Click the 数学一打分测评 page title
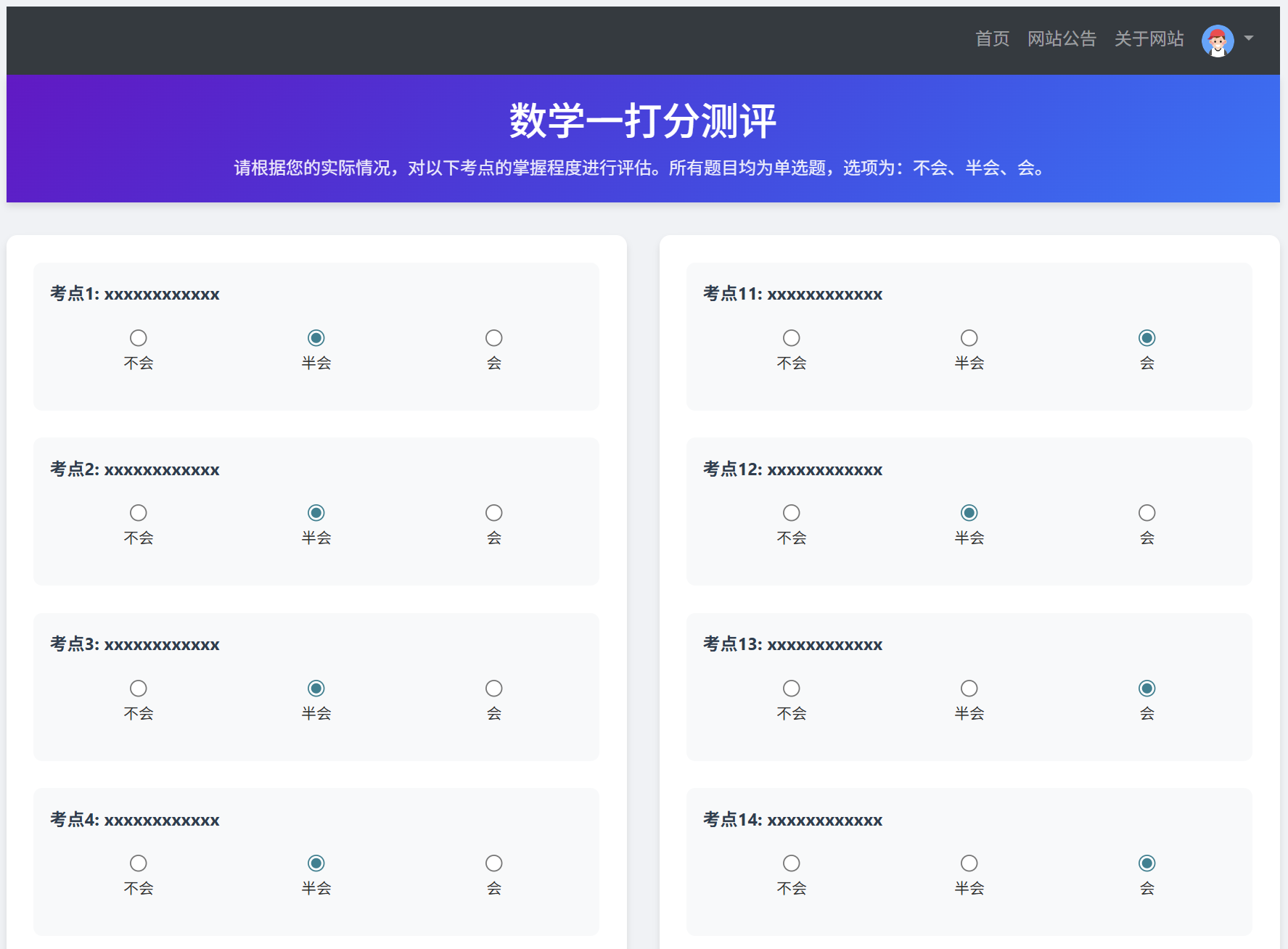The width and height of the screenshot is (1288, 949). [x=643, y=120]
